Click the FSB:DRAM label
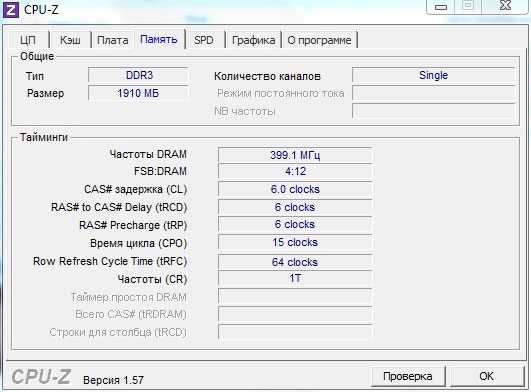531x392 pixels. (x=160, y=171)
